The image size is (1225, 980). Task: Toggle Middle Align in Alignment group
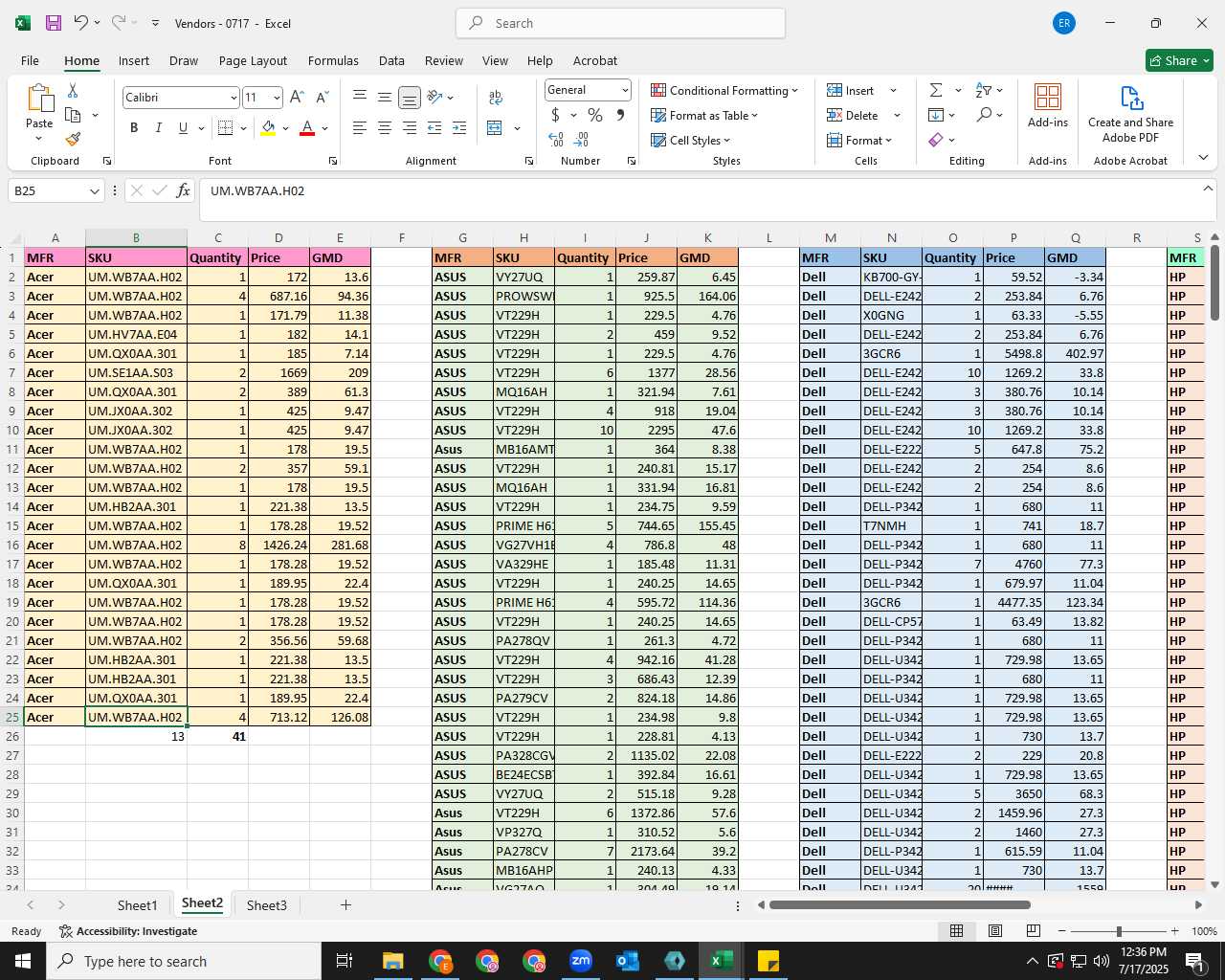384,98
